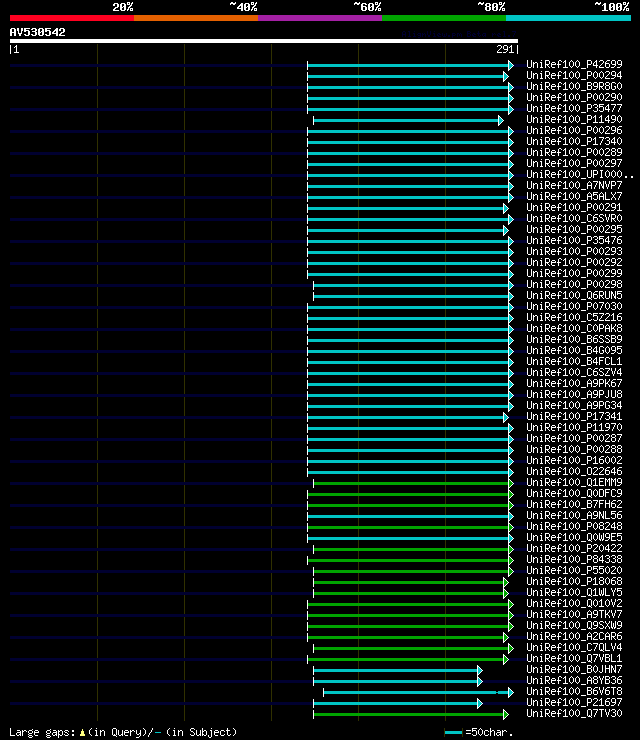This screenshot has height=740, width=640.
Task: Select the UniRef100_B0JHN7 label
Action: pyautogui.click(x=574, y=670)
